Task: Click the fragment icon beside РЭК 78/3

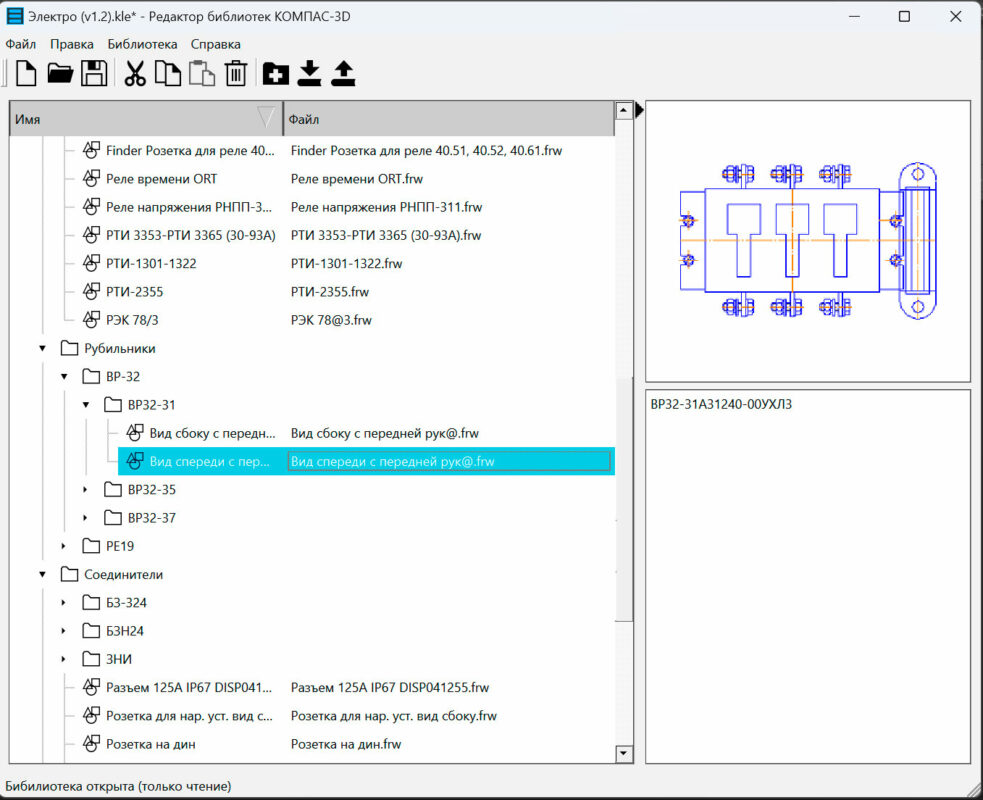Action: 91,320
